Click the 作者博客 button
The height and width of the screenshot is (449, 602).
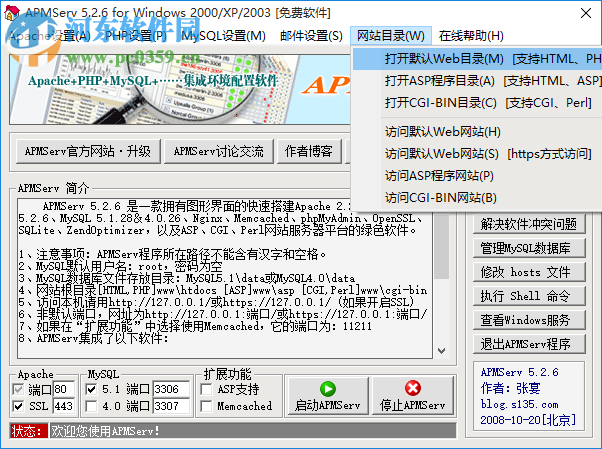(x=309, y=151)
